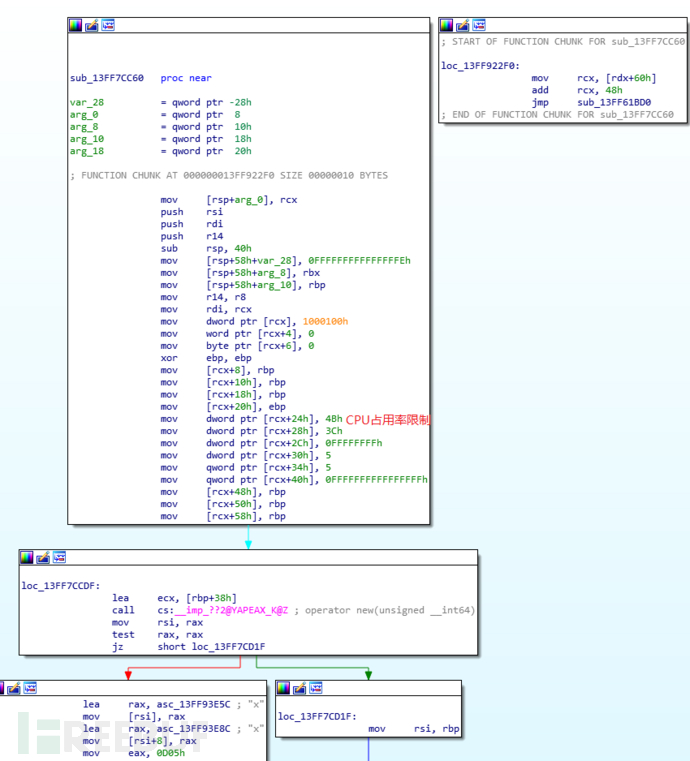Click the pencil icon on the asc_13FF93E5C block
The image size is (690, 761).
pyautogui.click(x=14, y=688)
